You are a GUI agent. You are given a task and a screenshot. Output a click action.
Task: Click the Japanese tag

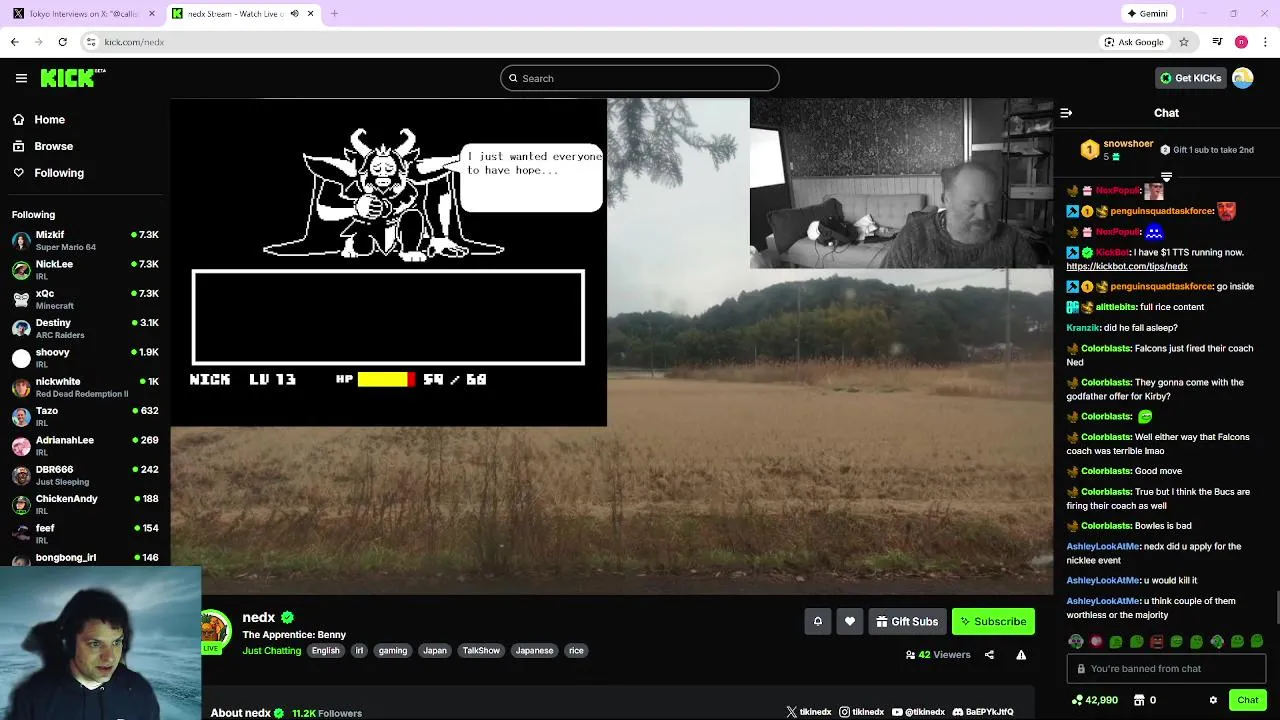click(534, 650)
